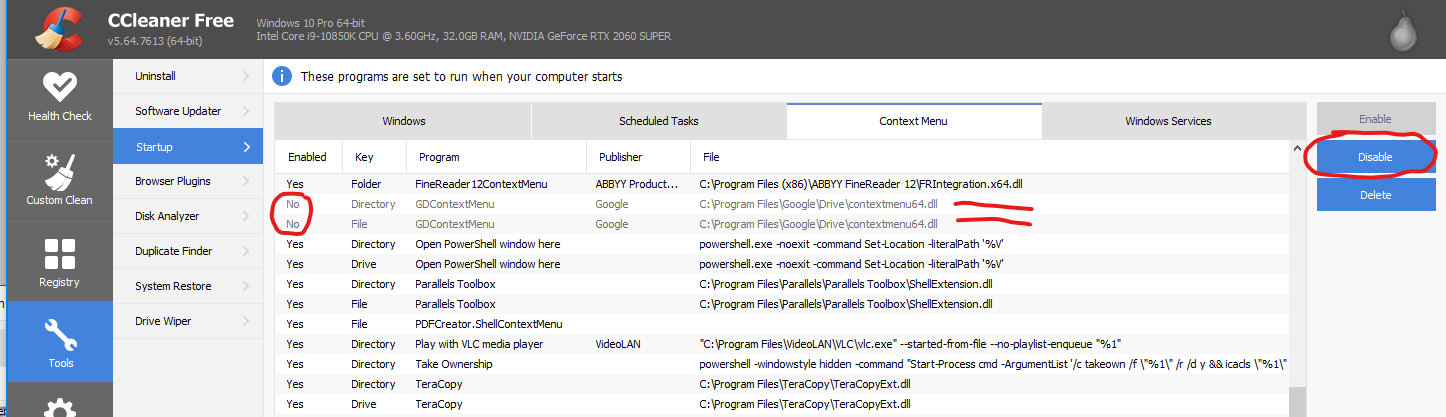Open the Uninstall tool
The height and width of the screenshot is (417, 1446).
coord(188,76)
